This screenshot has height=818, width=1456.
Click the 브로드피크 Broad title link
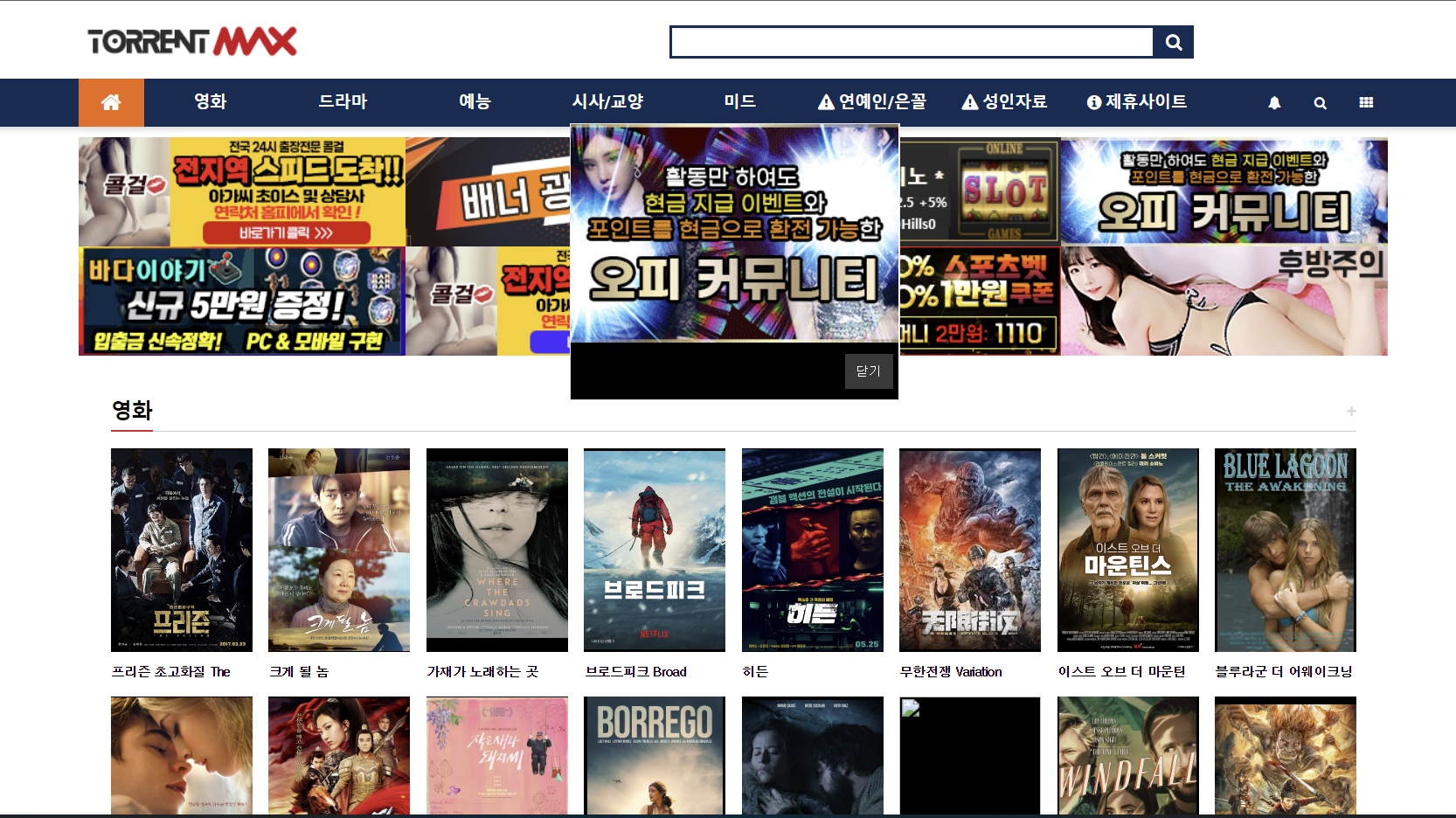pyautogui.click(x=636, y=671)
